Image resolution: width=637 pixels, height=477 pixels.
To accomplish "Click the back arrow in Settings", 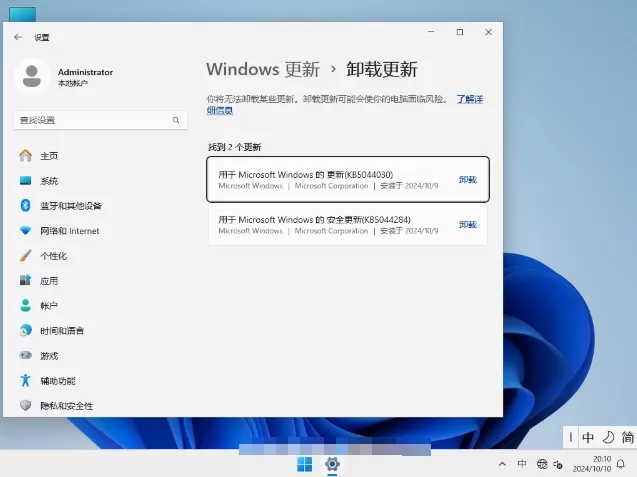I will pyautogui.click(x=18, y=37).
